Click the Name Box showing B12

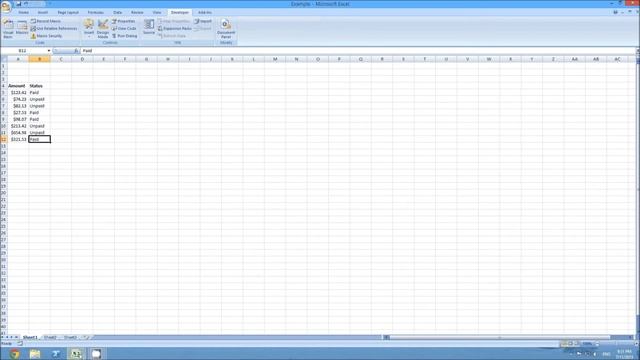pyautogui.click(x=24, y=51)
